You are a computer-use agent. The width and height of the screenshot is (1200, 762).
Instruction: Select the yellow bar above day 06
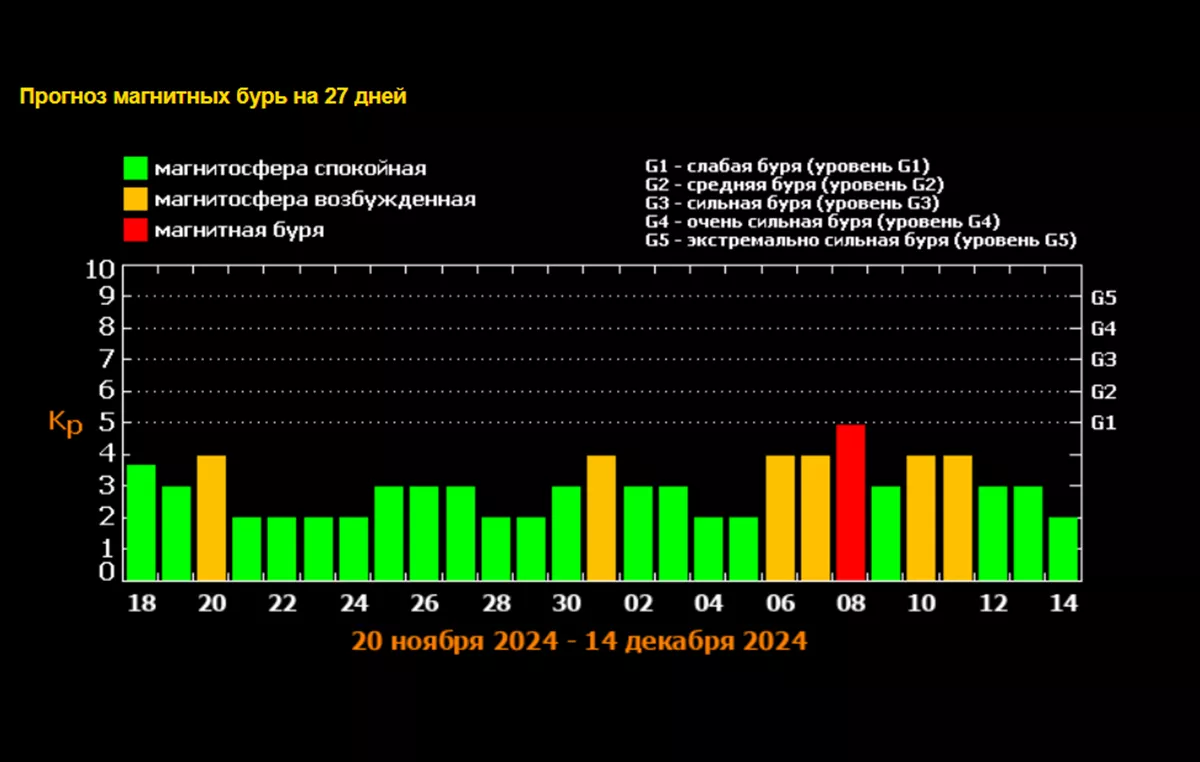(780, 517)
